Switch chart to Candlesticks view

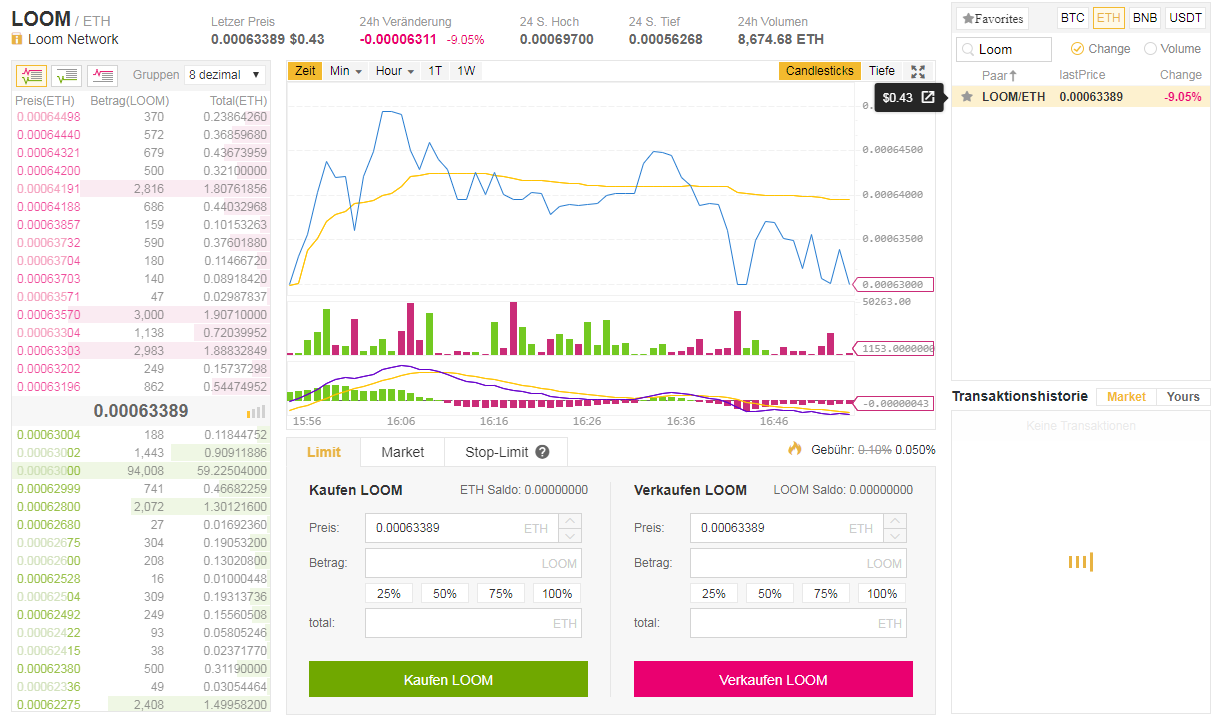point(820,71)
